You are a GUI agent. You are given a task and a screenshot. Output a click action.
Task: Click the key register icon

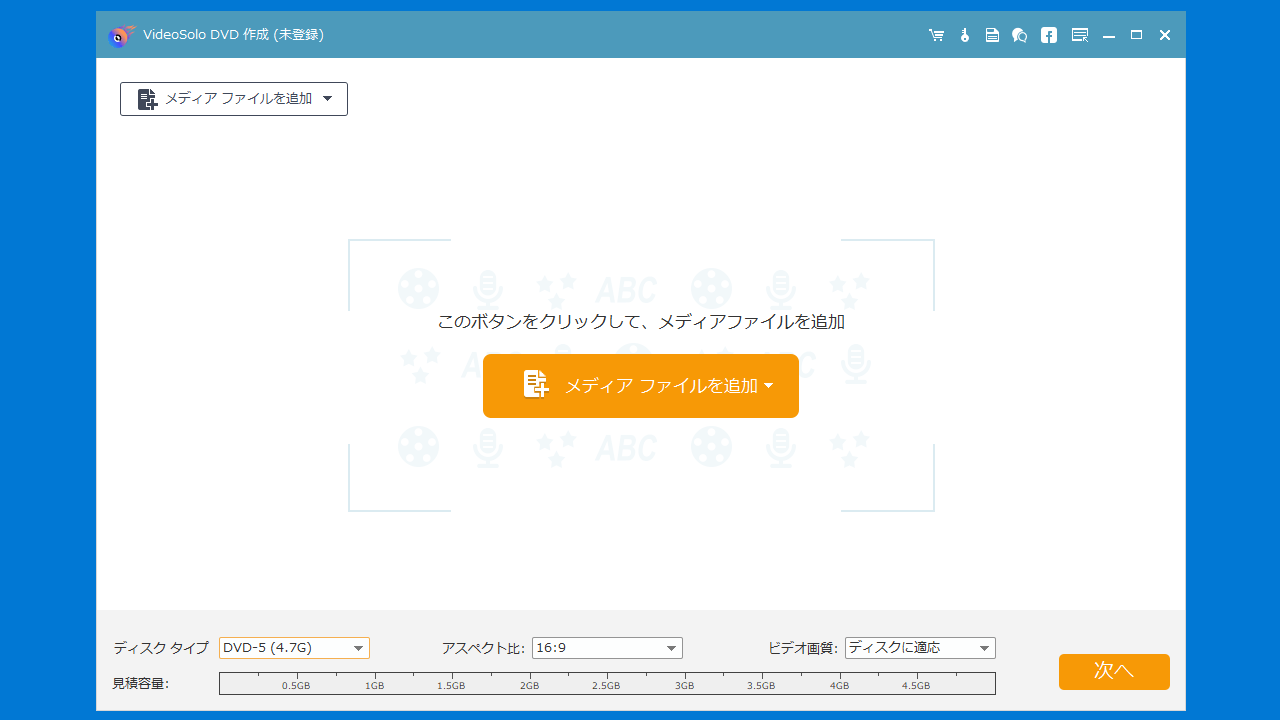[964, 35]
